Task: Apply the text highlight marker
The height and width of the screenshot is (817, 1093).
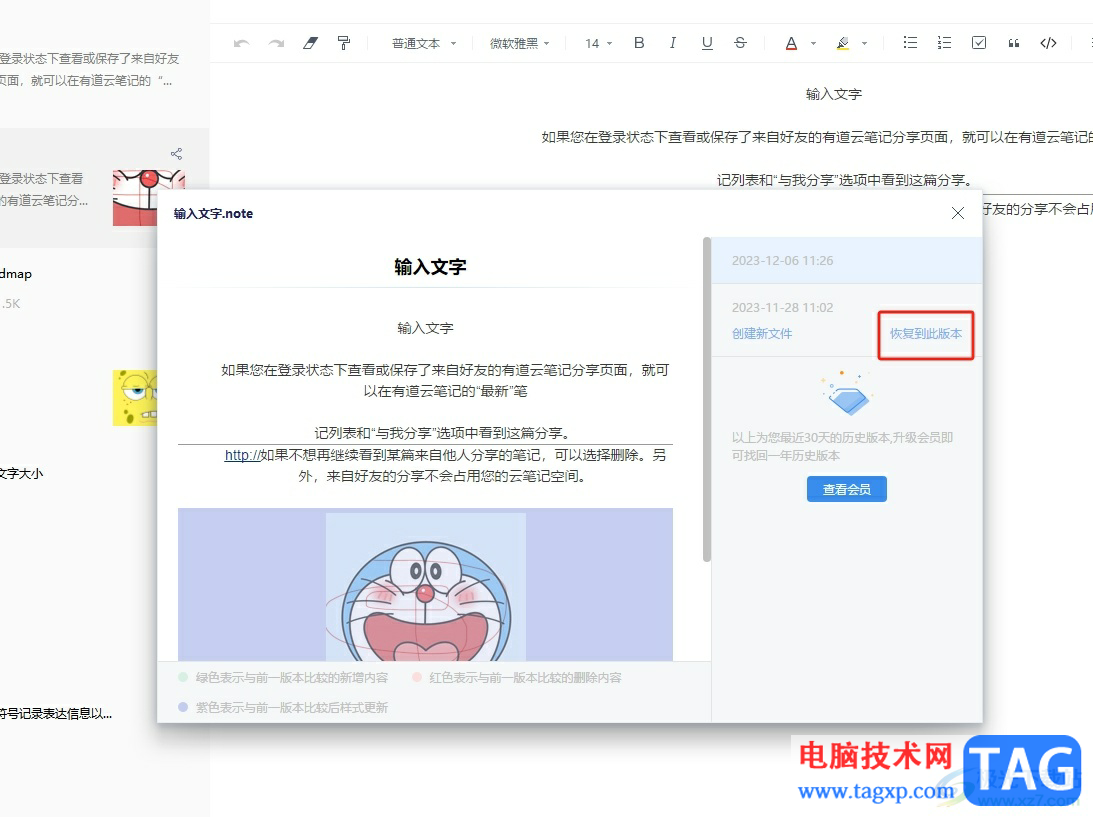Action: pos(843,43)
